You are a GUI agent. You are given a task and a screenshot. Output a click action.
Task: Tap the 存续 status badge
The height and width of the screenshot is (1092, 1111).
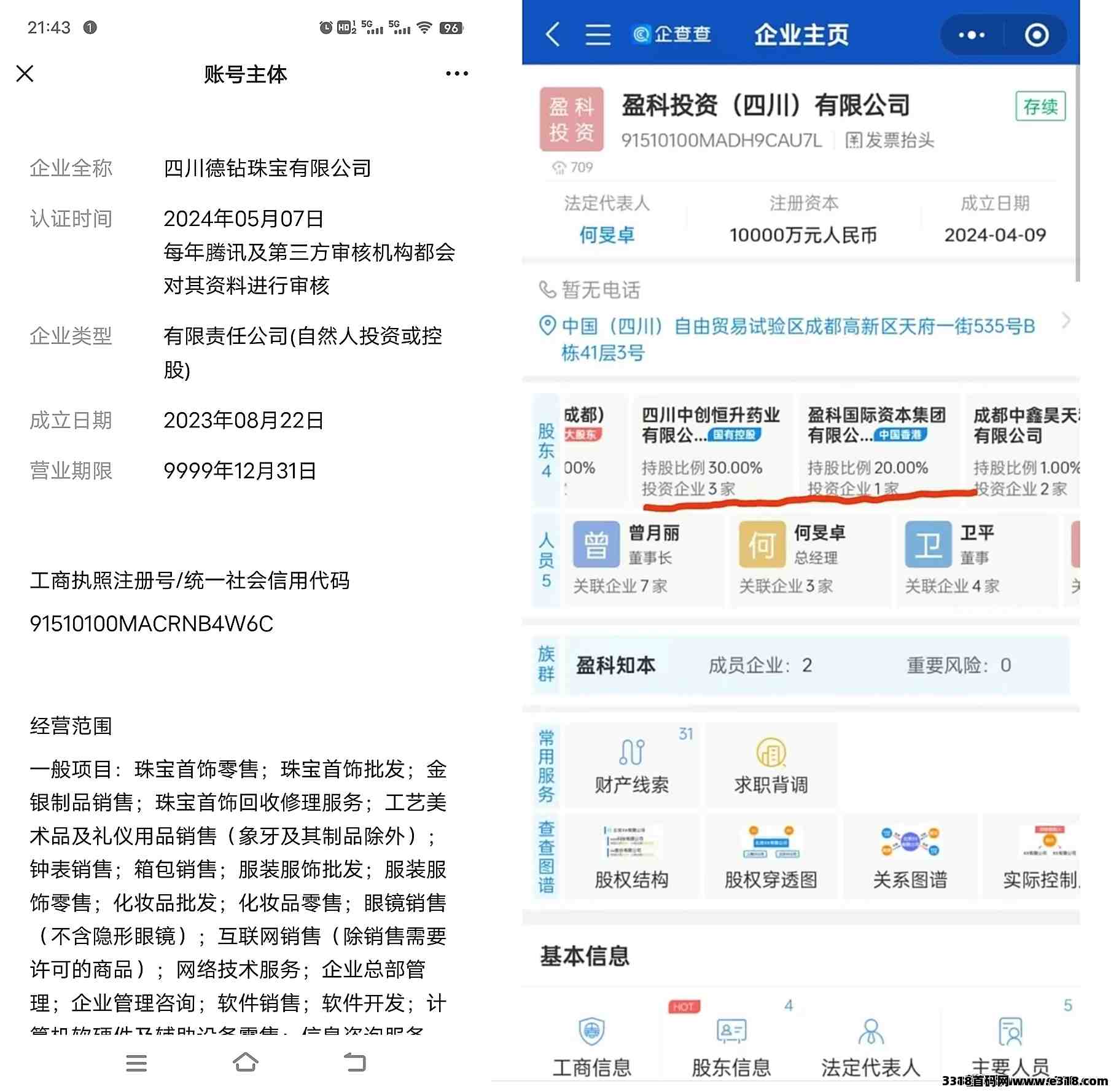(x=1040, y=107)
